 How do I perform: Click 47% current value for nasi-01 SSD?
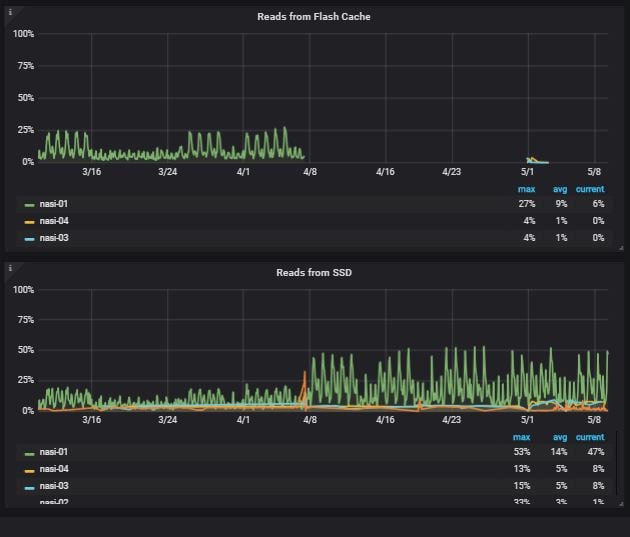596,452
